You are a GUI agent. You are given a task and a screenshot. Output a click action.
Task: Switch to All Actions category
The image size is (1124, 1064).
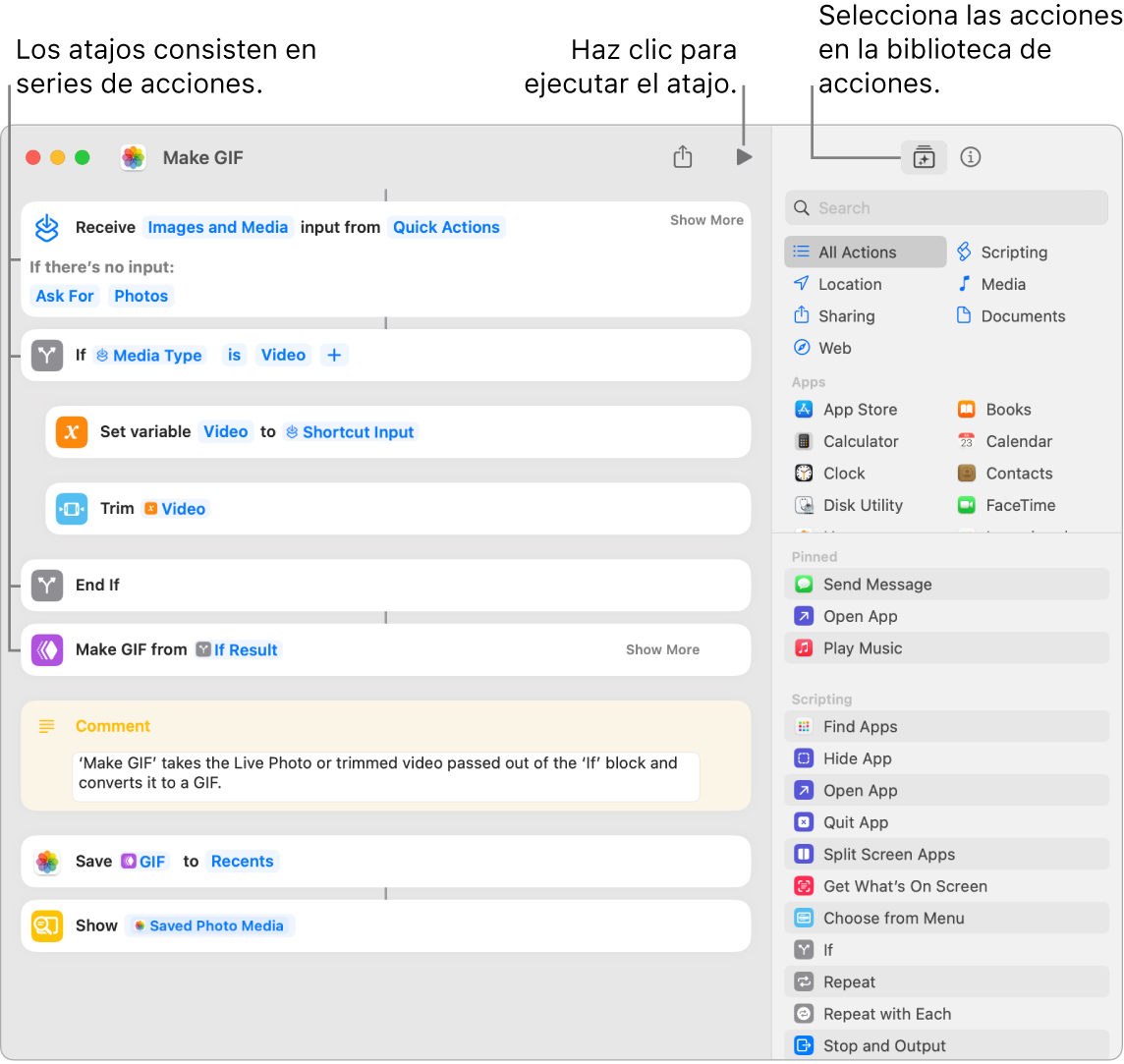(858, 252)
